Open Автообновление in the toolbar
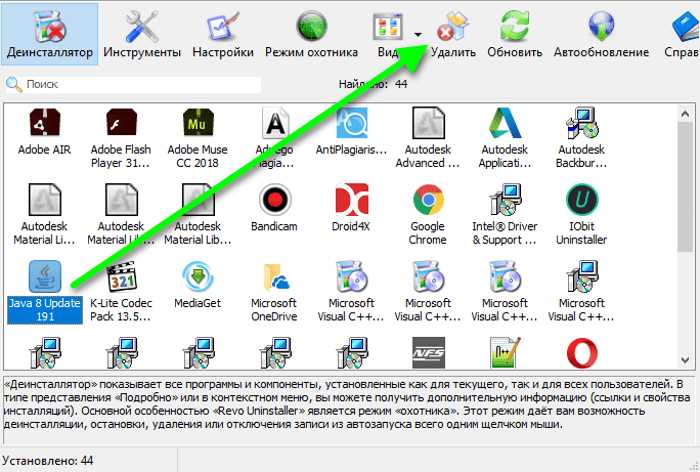Image resolution: width=700 pixels, height=472 pixels. (x=601, y=34)
